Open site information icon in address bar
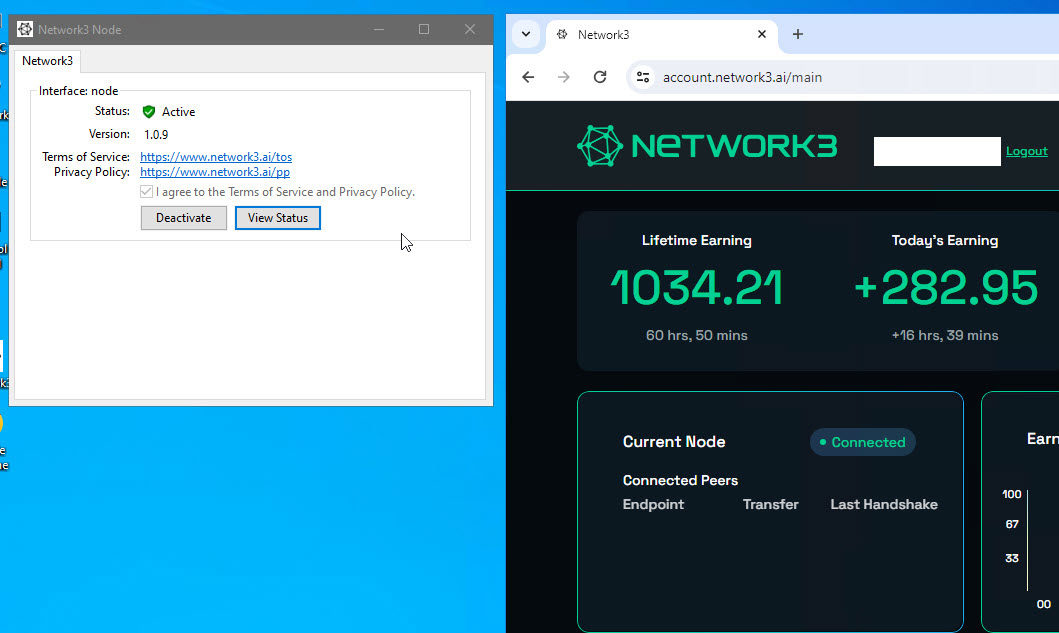Viewport: 1059px width, 633px height. pos(643,77)
